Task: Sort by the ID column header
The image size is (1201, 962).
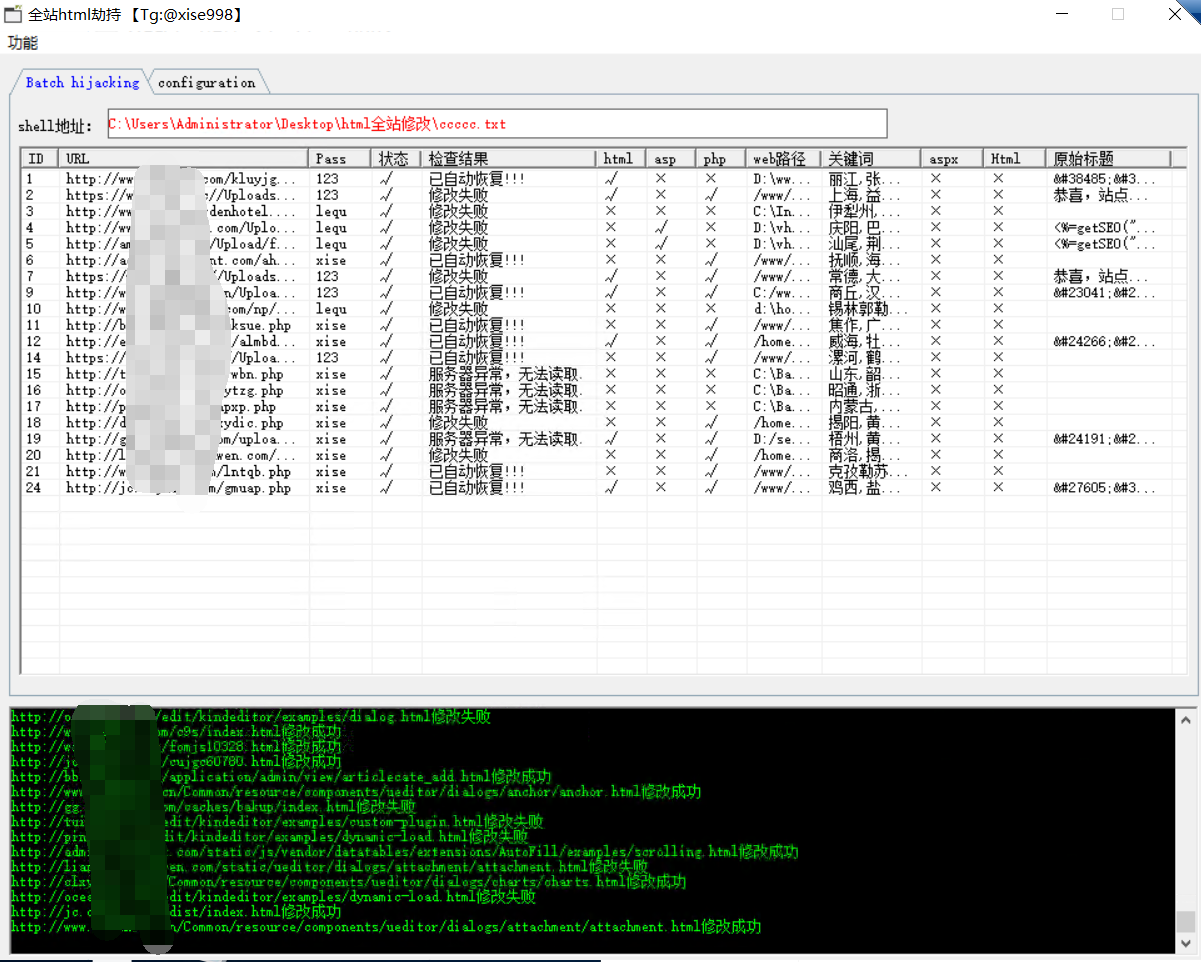Action: 40,158
